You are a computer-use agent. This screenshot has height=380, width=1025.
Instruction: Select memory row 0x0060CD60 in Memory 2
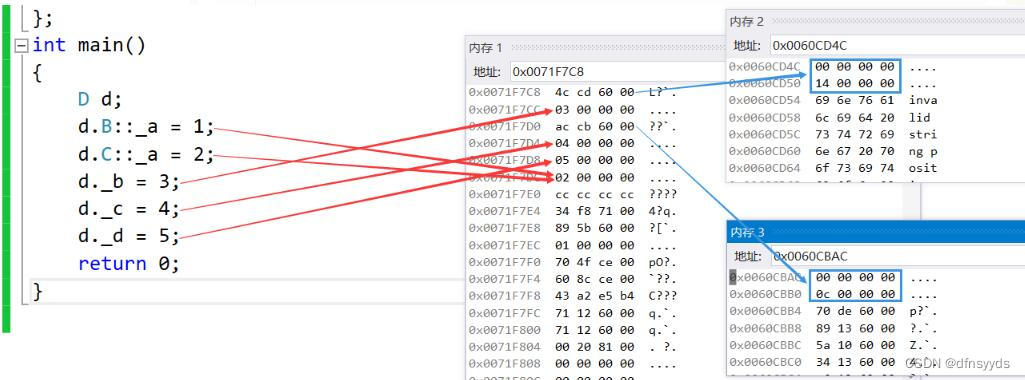[833, 151]
